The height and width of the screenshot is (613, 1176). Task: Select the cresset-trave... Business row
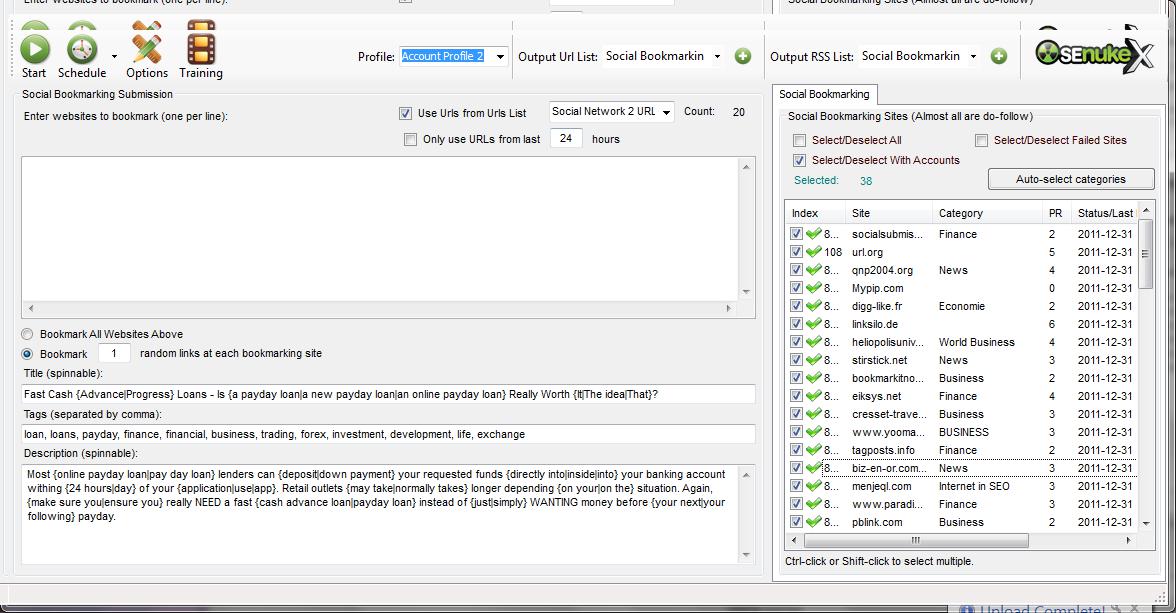tap(962, 414)
